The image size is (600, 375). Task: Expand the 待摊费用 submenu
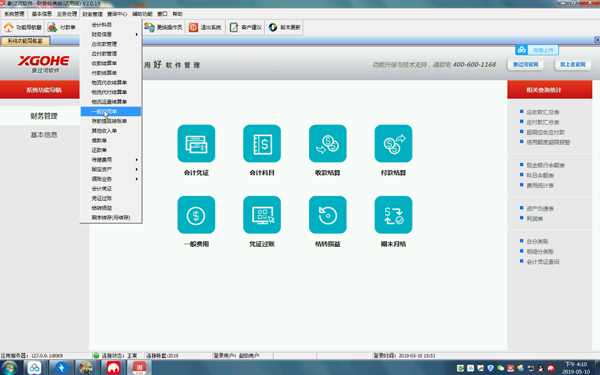tap(111, 160)
